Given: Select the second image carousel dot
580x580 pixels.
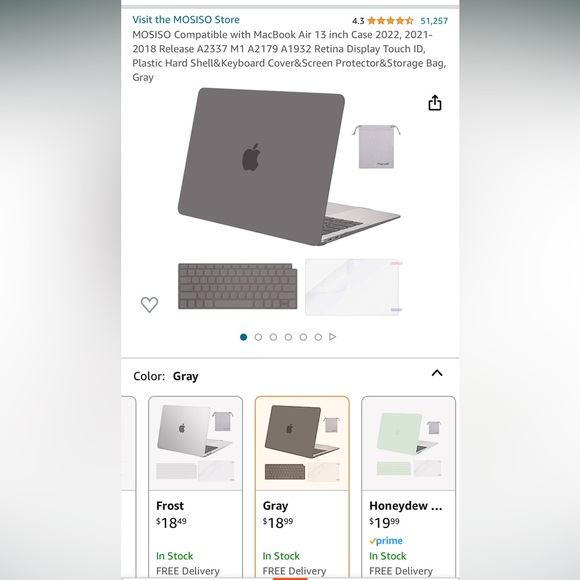Looking at the screenshot, I should pos(258,337).
